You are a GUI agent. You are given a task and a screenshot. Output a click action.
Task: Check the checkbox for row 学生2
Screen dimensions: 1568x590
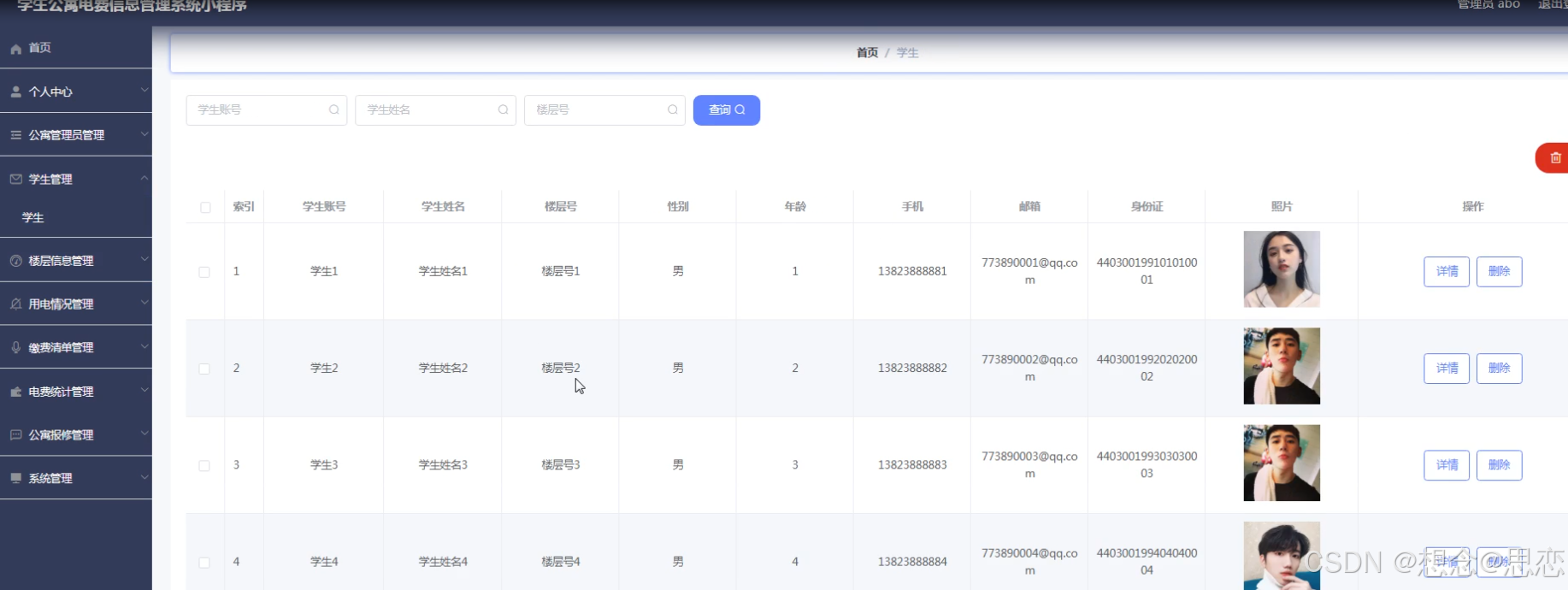(204, 369)
